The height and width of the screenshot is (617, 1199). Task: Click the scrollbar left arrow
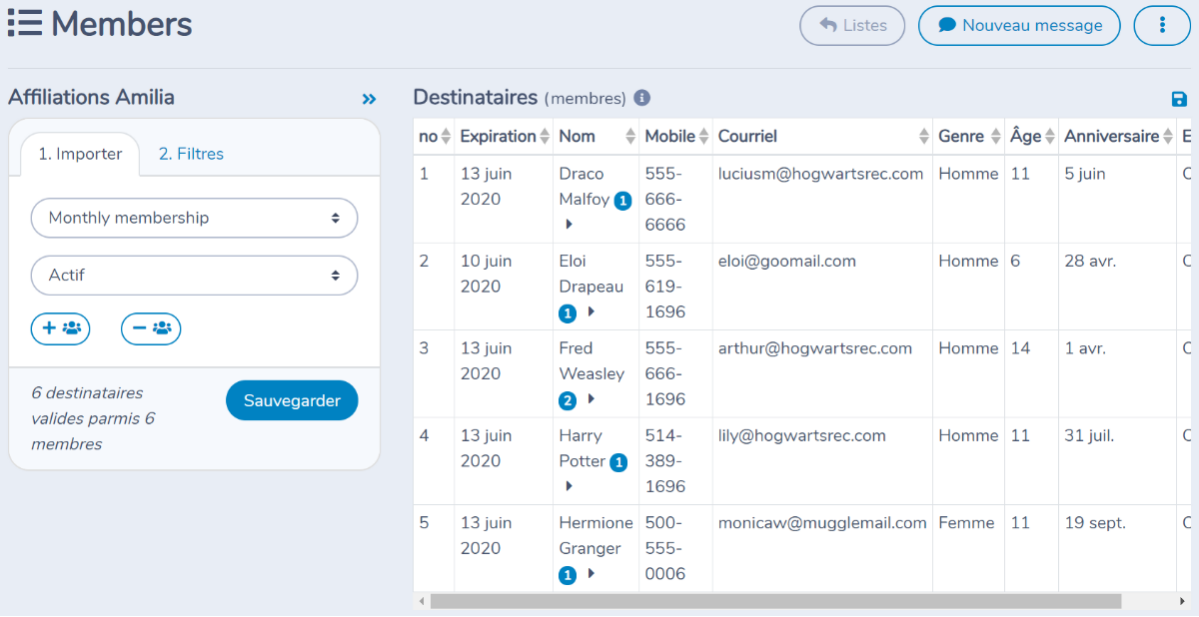(422, 602)
